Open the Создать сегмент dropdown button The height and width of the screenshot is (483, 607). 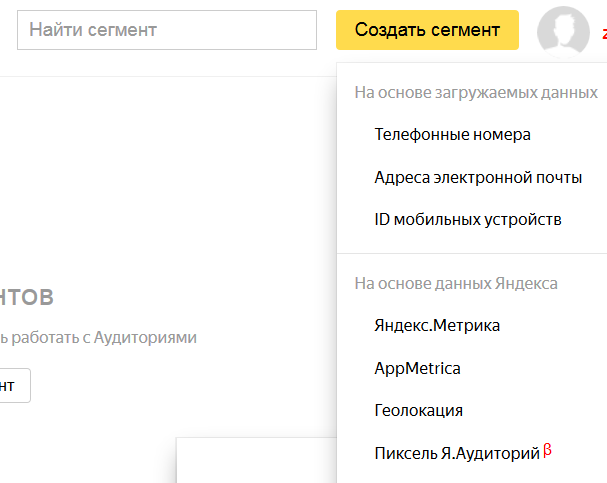click(427, 30)
